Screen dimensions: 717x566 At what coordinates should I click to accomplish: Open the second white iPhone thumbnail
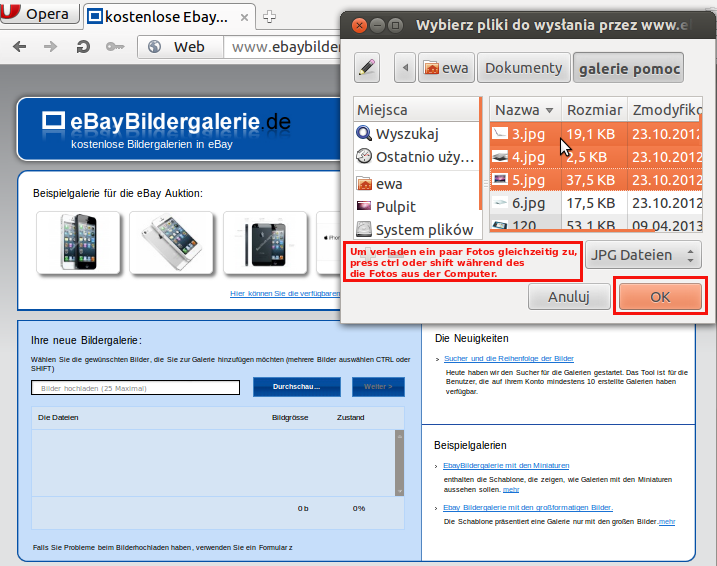pyautogui.click(x=171, y=242)
